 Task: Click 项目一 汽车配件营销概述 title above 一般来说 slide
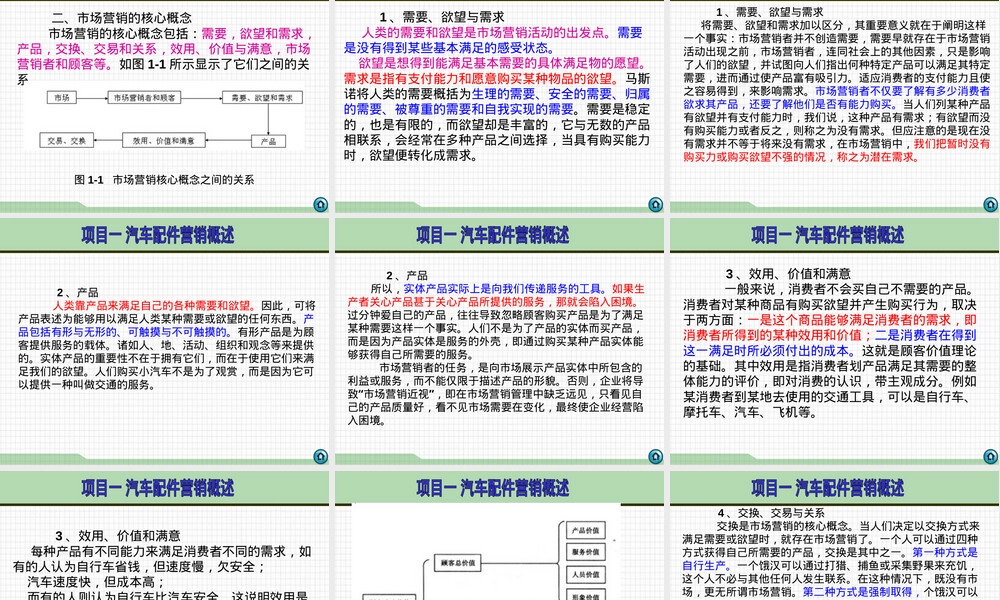pyautogui.click(x=828, y=235)
